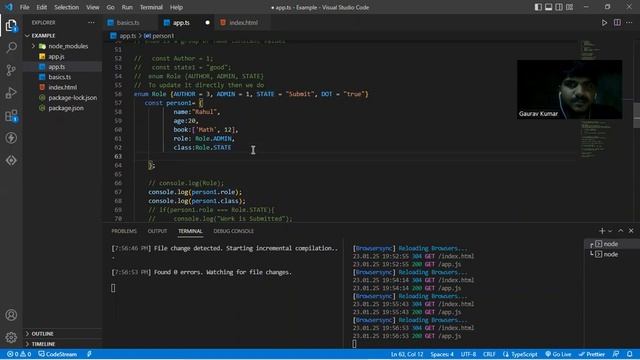Open the Manage gear icon

[x=11, y=337]
